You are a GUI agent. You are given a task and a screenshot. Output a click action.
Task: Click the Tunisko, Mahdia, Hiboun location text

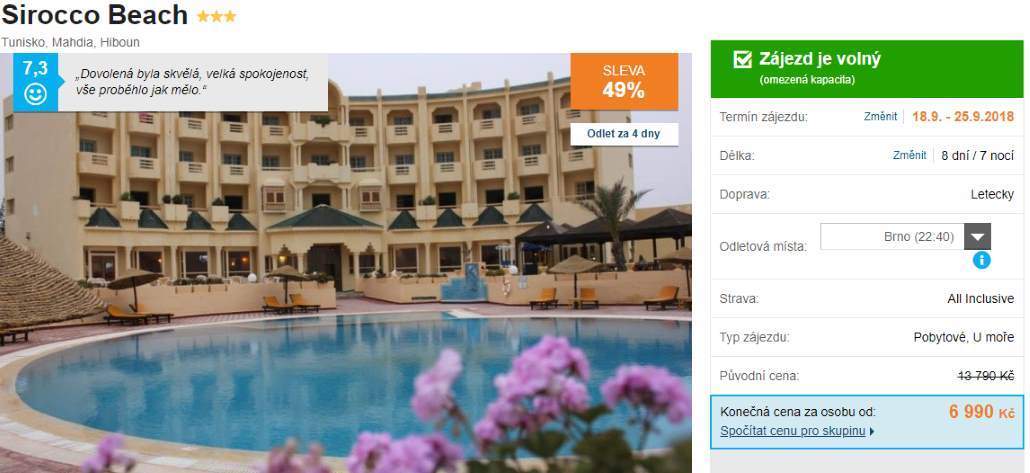(70, 43)
